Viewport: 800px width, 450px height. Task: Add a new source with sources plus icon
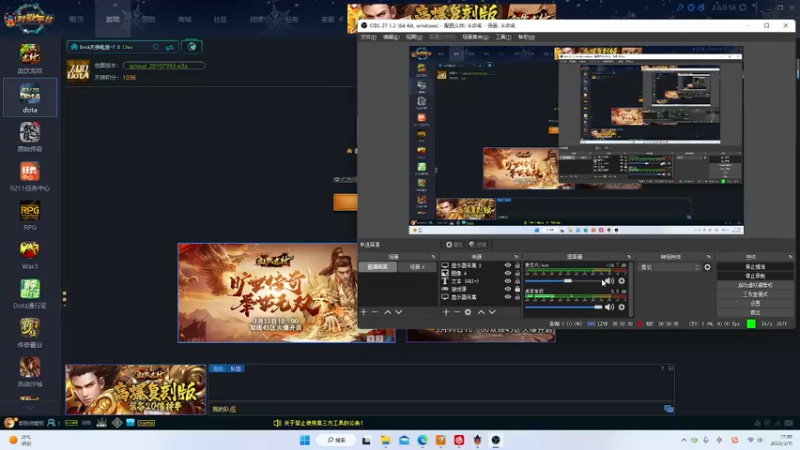(x=446, y=312)
